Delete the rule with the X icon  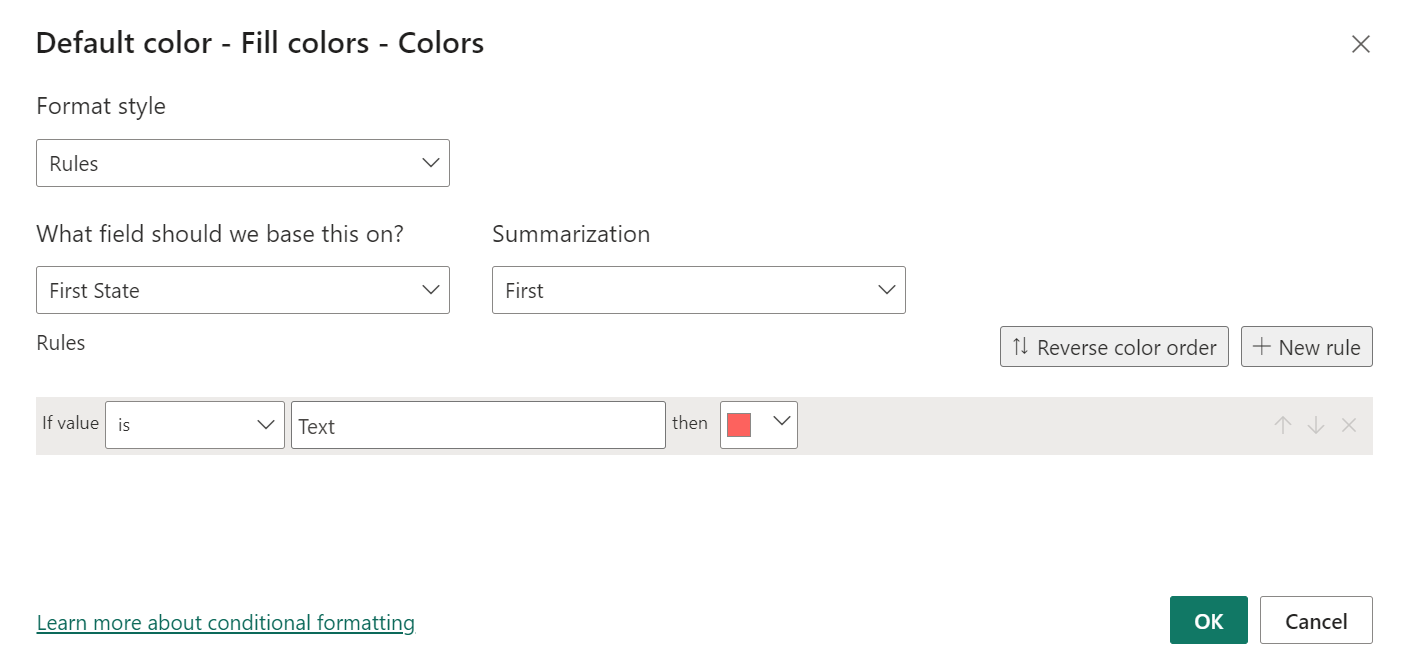[x=1349, y=425]
